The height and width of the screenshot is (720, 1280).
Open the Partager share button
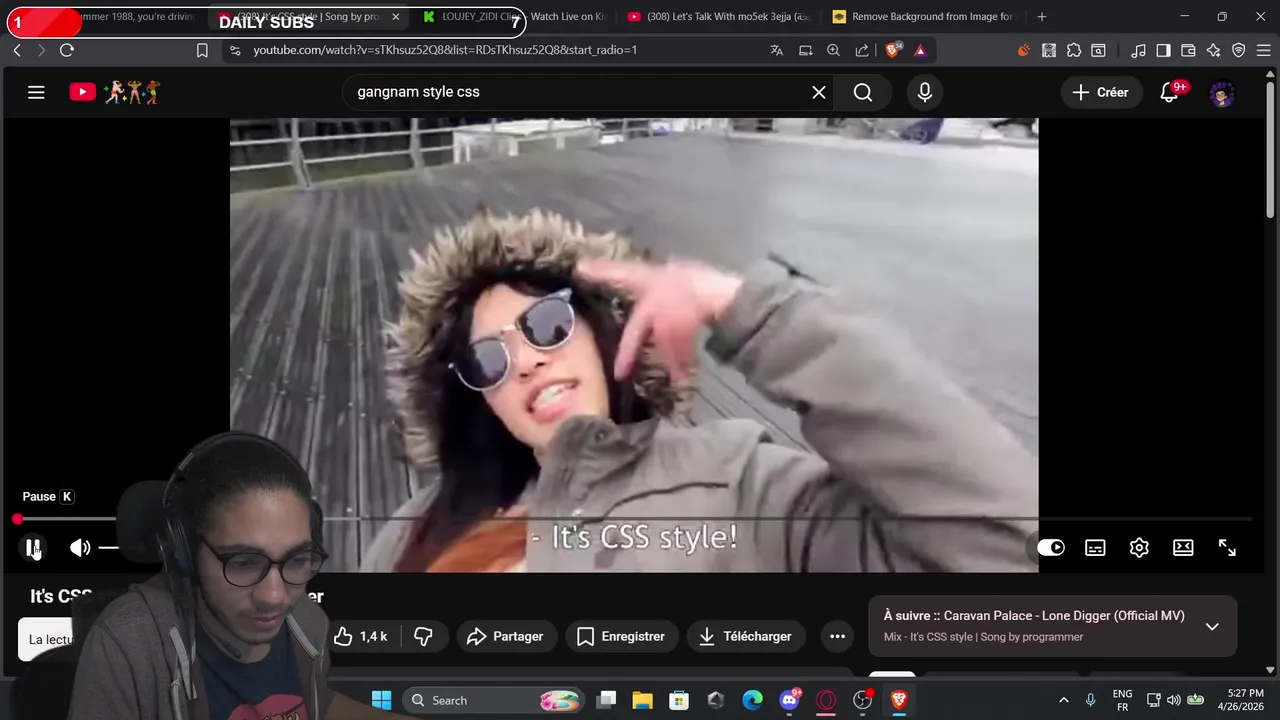click(505, 636)
